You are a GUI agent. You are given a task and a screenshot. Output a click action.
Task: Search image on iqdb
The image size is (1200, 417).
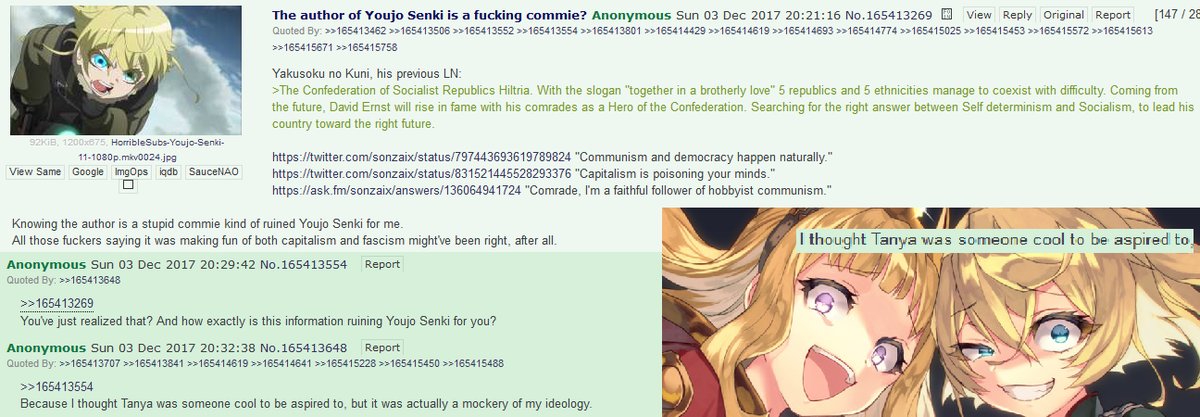tap(168, 172)
